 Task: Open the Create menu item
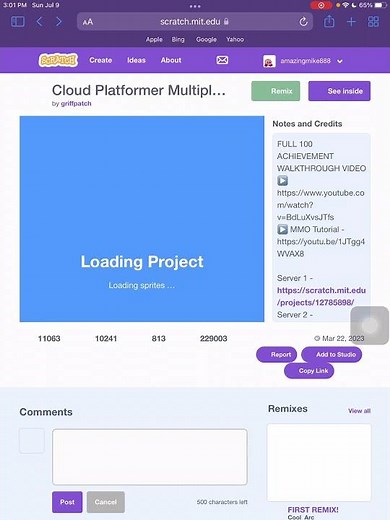(x=101, y=60)
